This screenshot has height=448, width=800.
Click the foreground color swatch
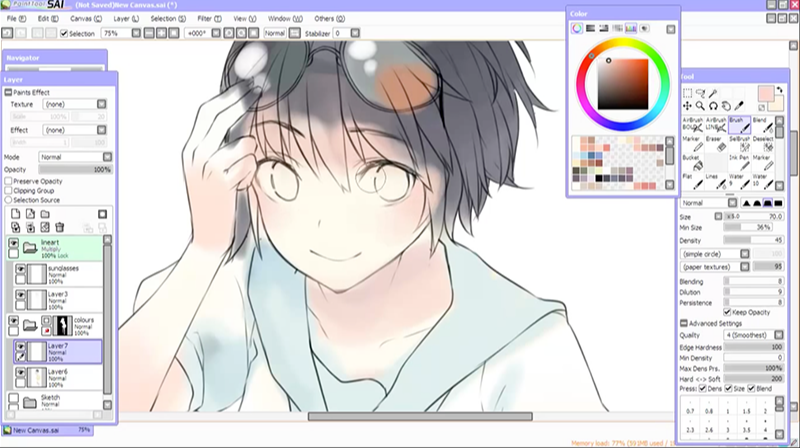pos(765,93)
